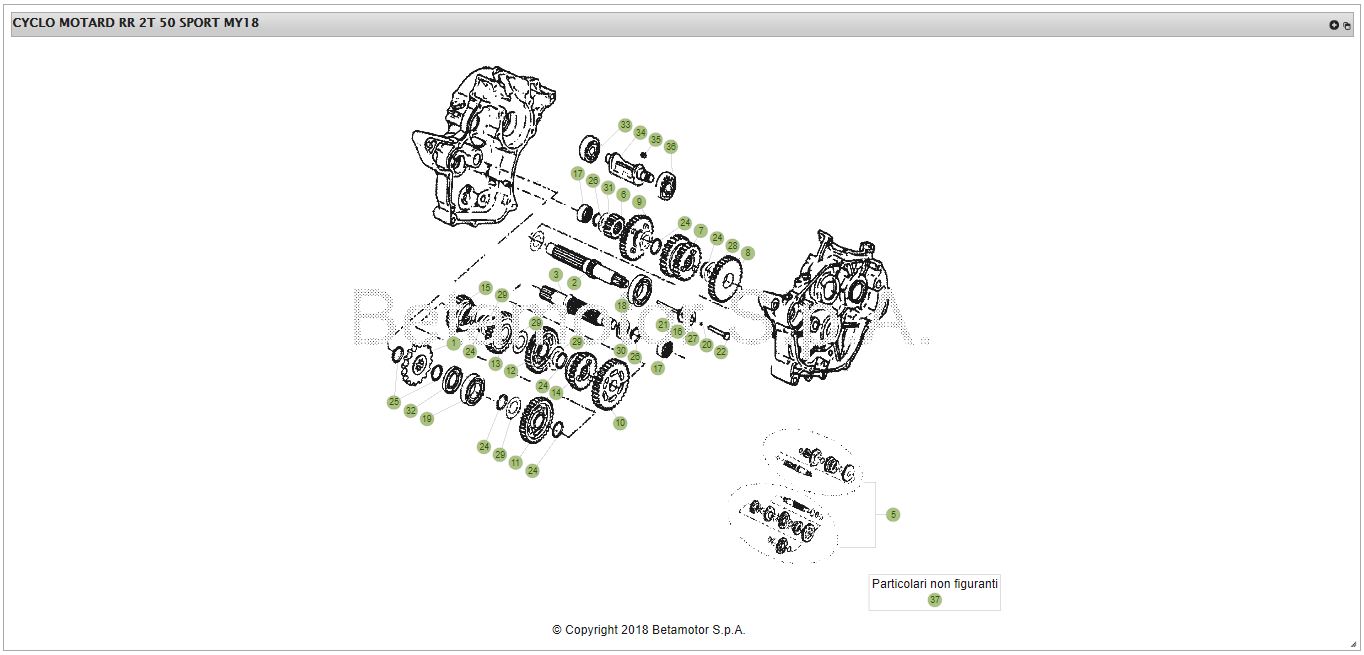The height and width of the screenshot is (655, 1364).
Task: Click the resize grip at panel corner
Action: pos(1354,645)
